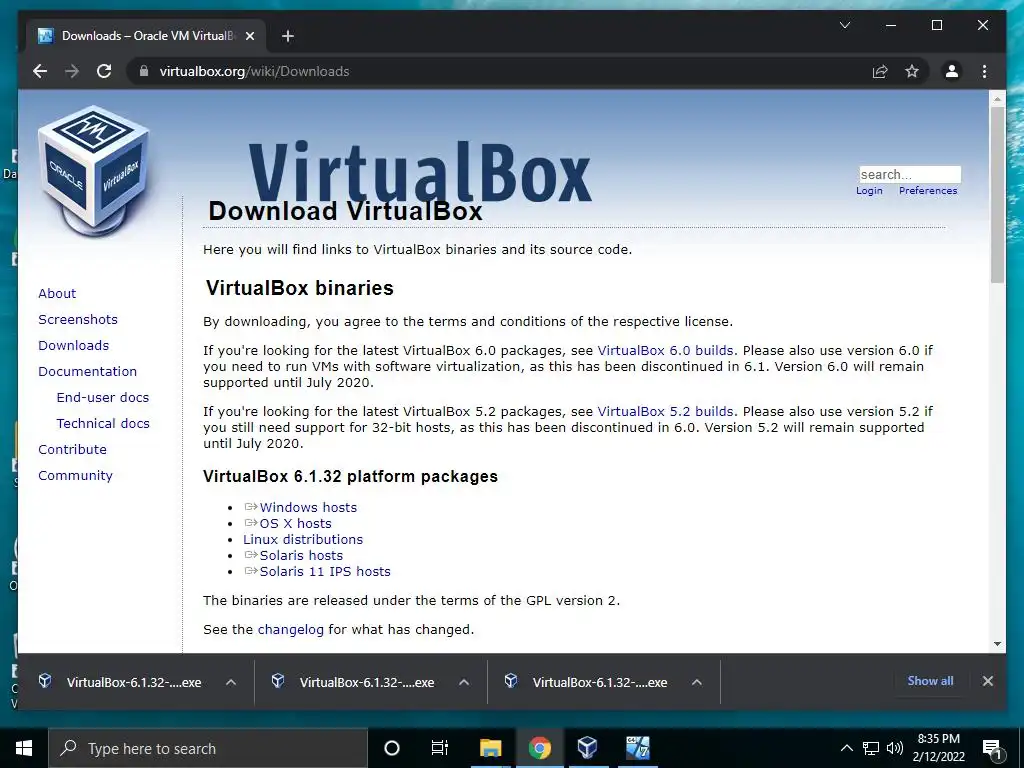Open network status tray icon

coord(871,748)
